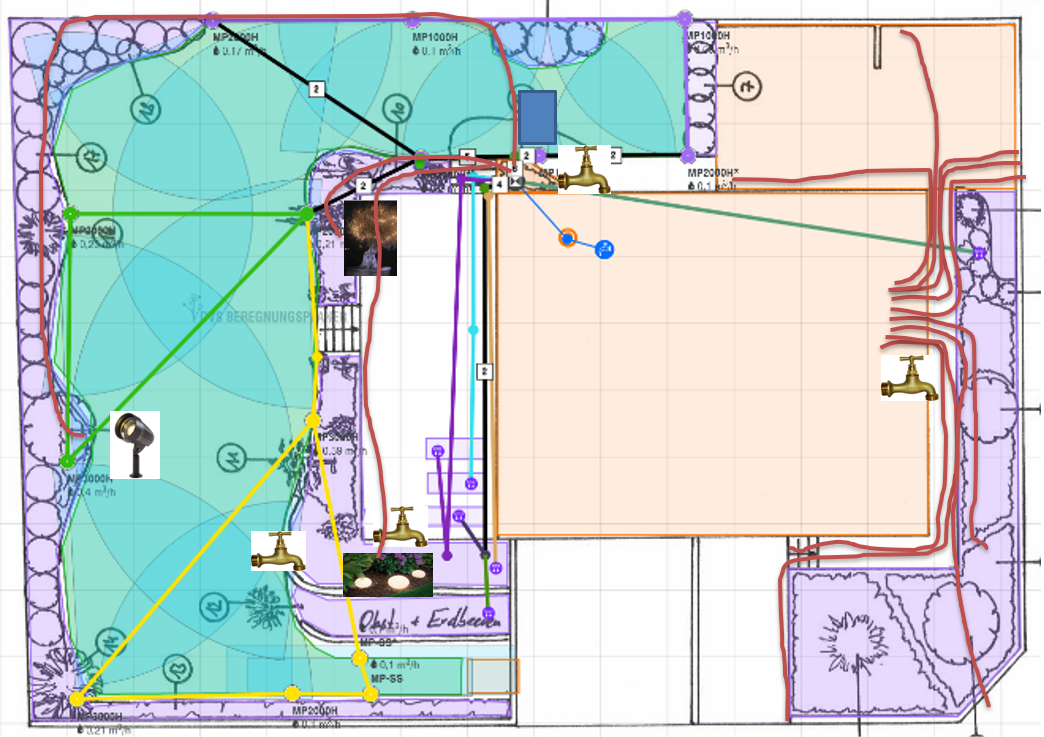Select the small orange-outlined box beside MP-SS strip
This screenshot has width=1044, height=737.
(x=493, y=676)
